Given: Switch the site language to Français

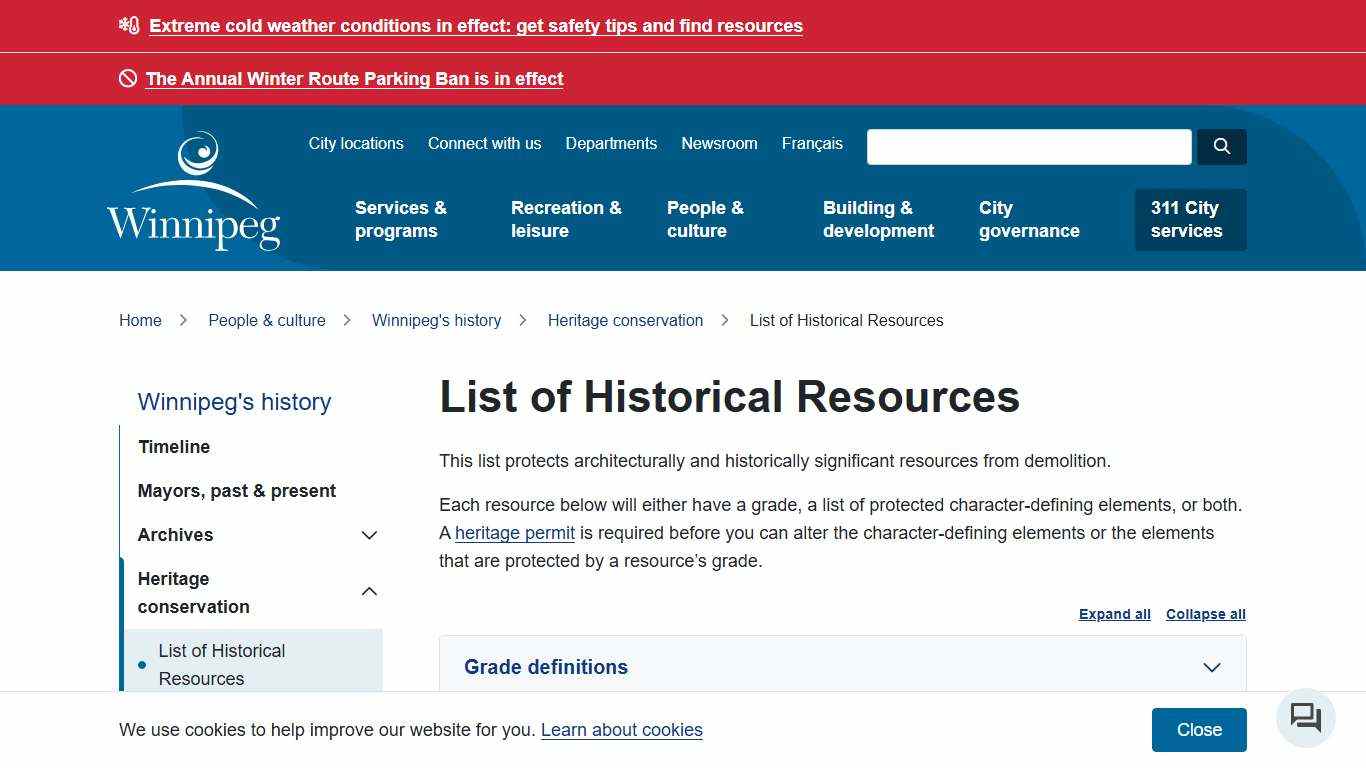Looking at the screenshot, I should pyautogui.click(x=812, y=143).
